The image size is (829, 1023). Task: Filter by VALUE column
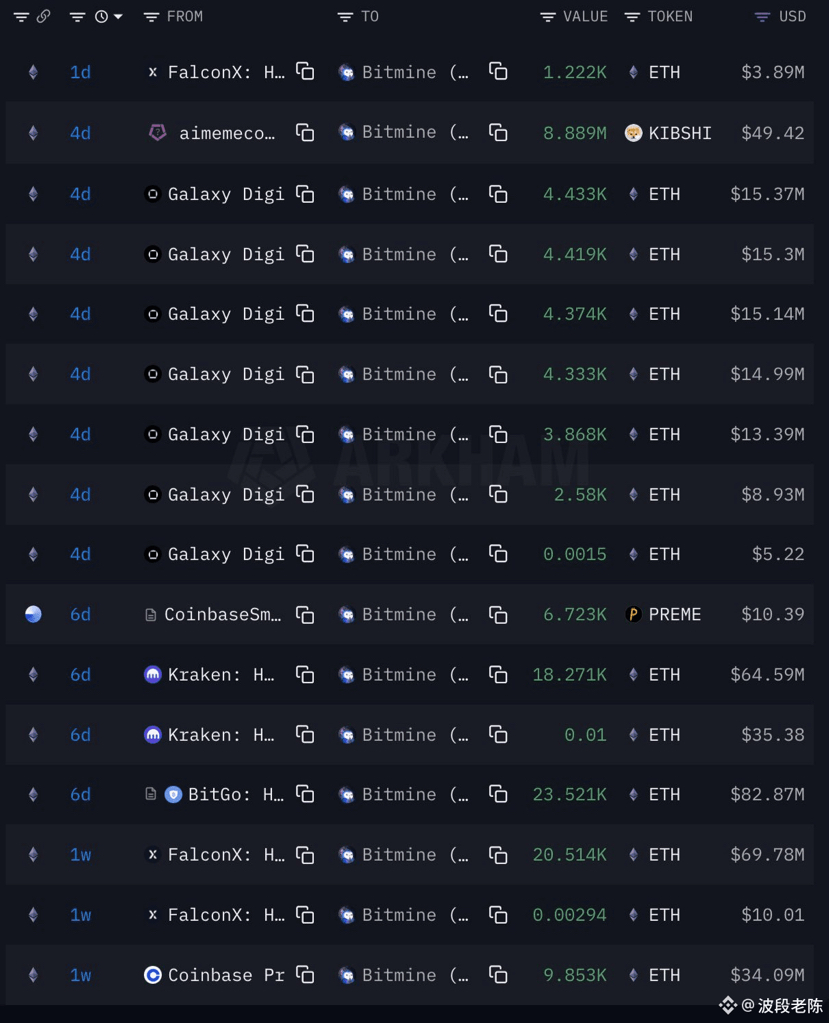tap(548, 17)
